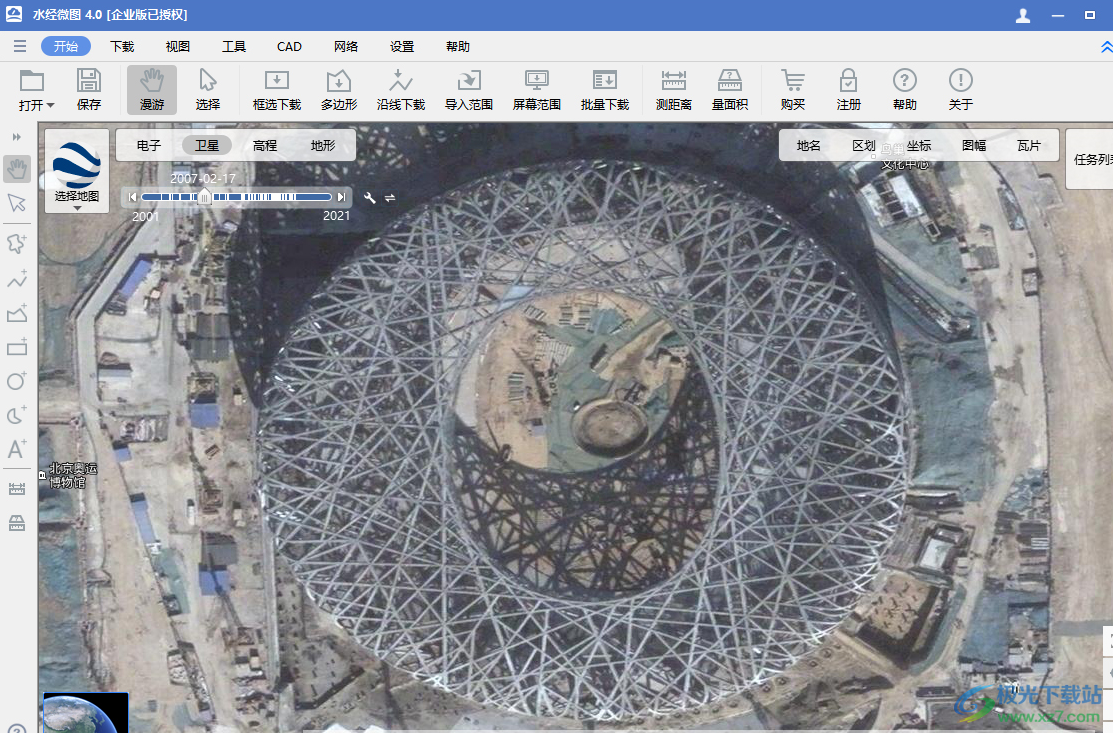
Task: Toggle the 坐标 overlay
Action: [919, 145]
